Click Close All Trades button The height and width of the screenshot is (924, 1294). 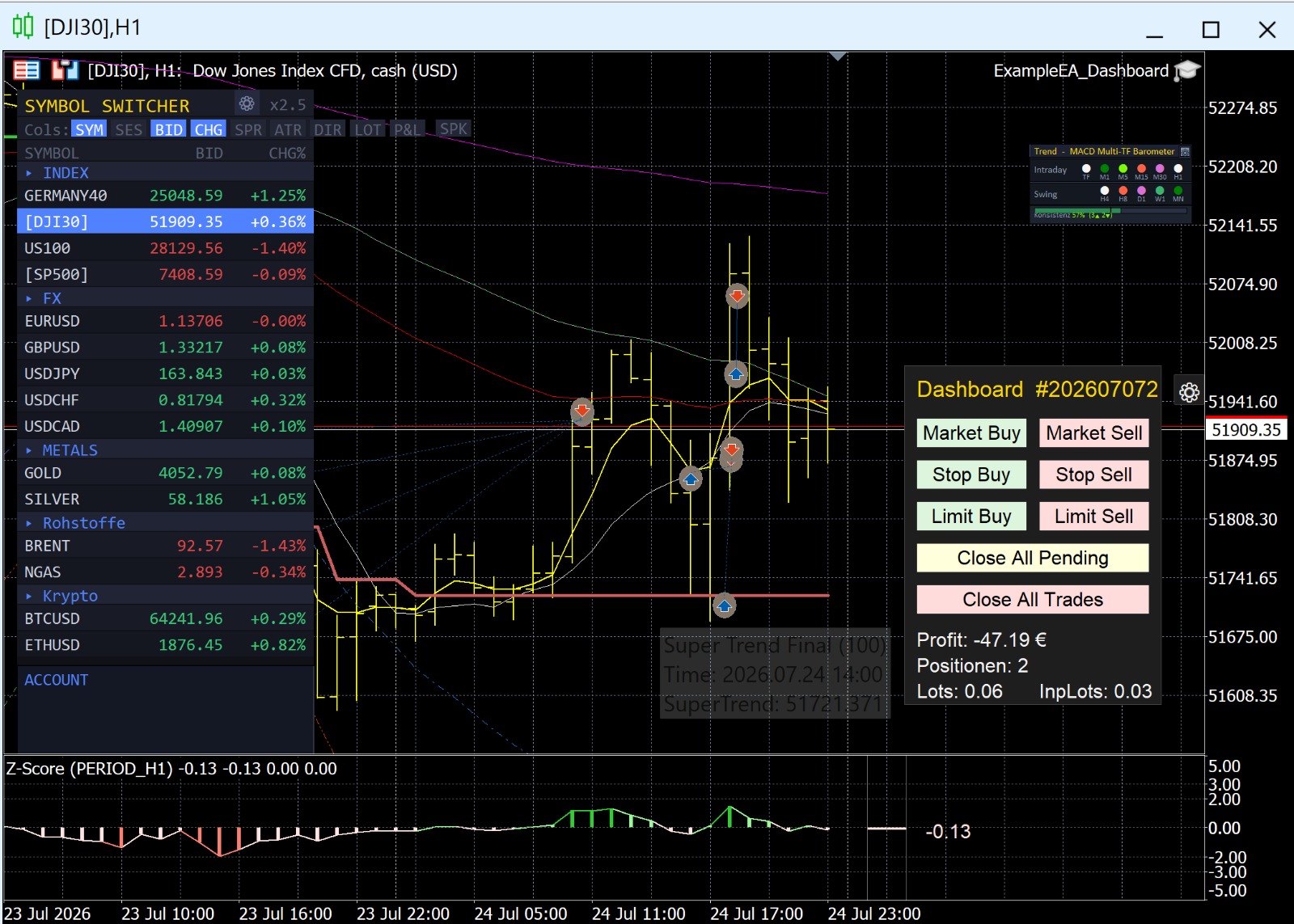tap(1033, 599)
